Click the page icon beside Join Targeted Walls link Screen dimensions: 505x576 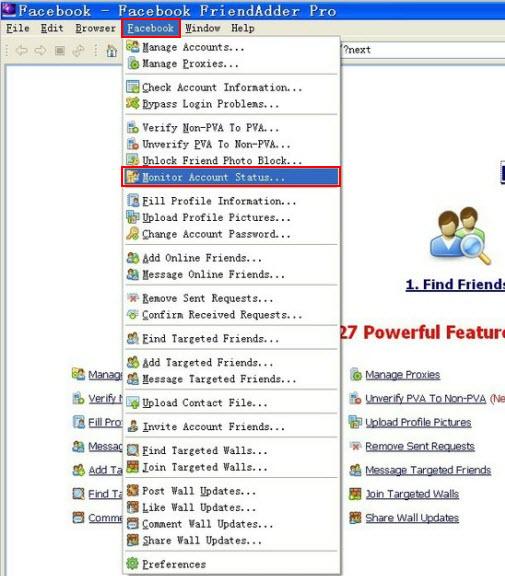[356, 494]
